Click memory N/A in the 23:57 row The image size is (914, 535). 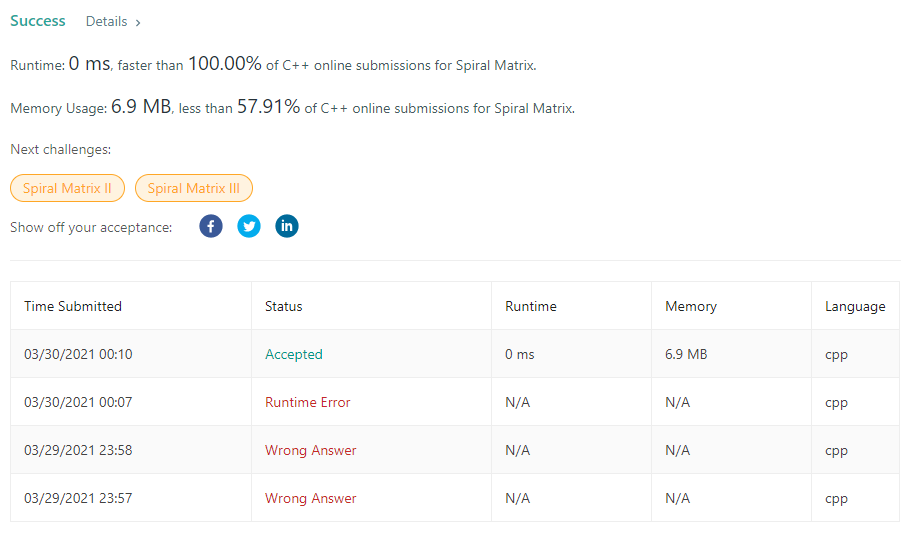point(677,498)
